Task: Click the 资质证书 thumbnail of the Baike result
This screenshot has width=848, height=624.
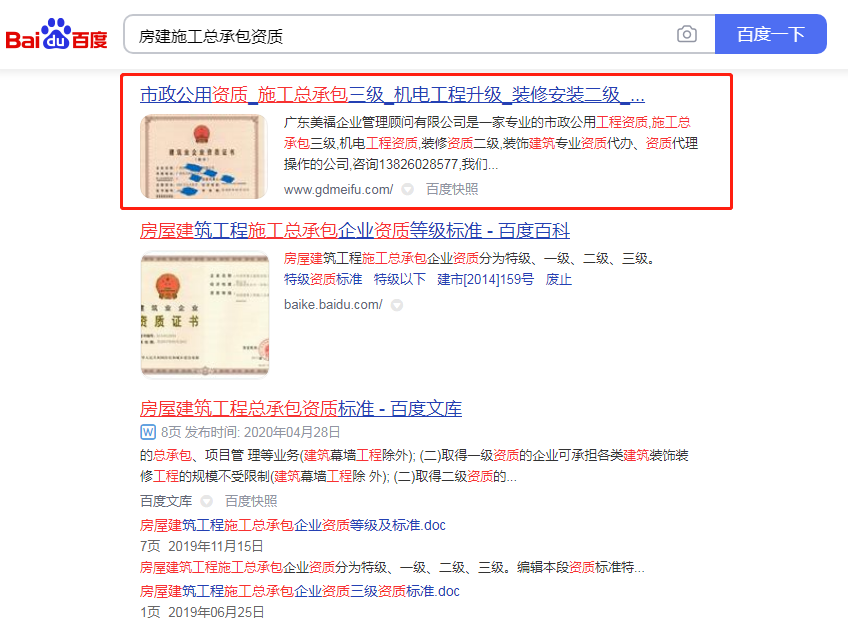Action: pyautogui.click(x=204, y=314)
